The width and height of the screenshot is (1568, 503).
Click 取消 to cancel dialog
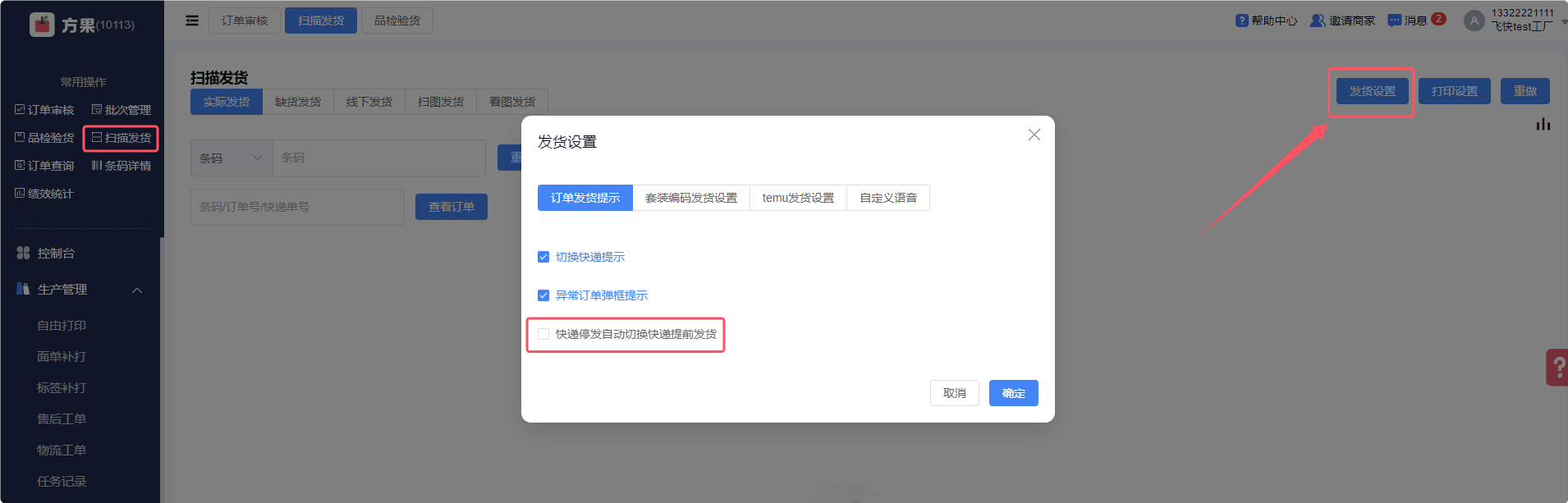(955, 393)
